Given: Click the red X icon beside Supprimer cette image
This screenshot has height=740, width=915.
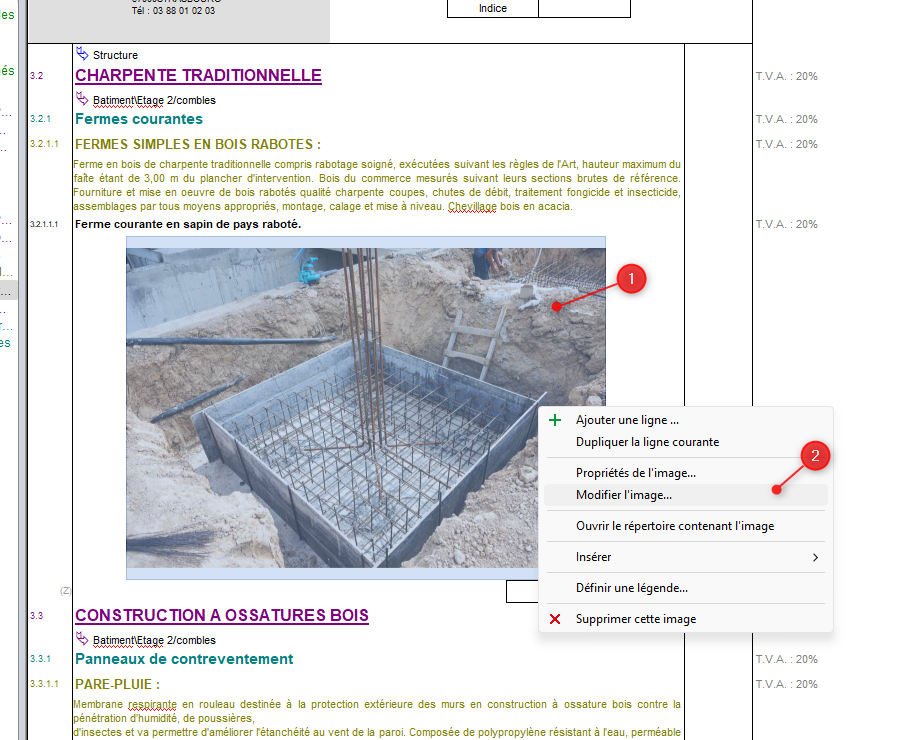Looking at the screenshot, I should pyautogui.click(x=555, y=619).
